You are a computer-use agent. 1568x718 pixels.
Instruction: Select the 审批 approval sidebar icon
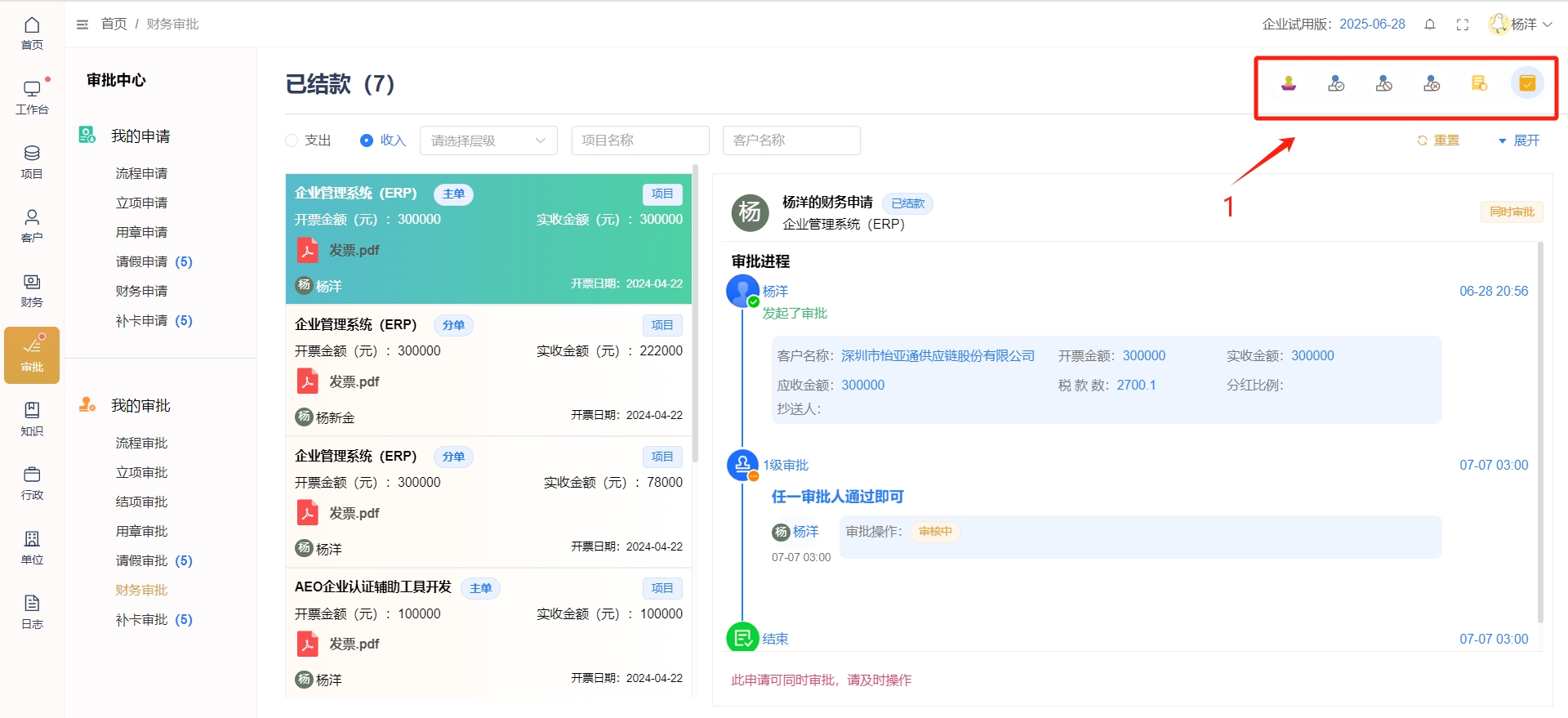[32, 355]
